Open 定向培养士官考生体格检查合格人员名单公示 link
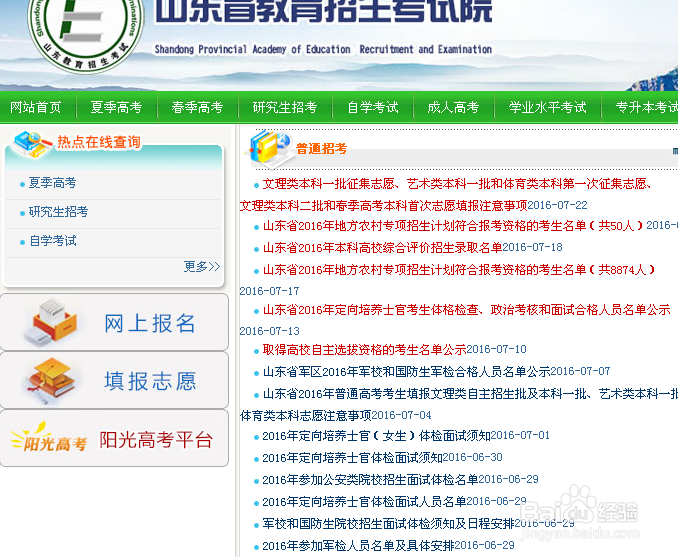Screen dimensions: 678x557 467,310
